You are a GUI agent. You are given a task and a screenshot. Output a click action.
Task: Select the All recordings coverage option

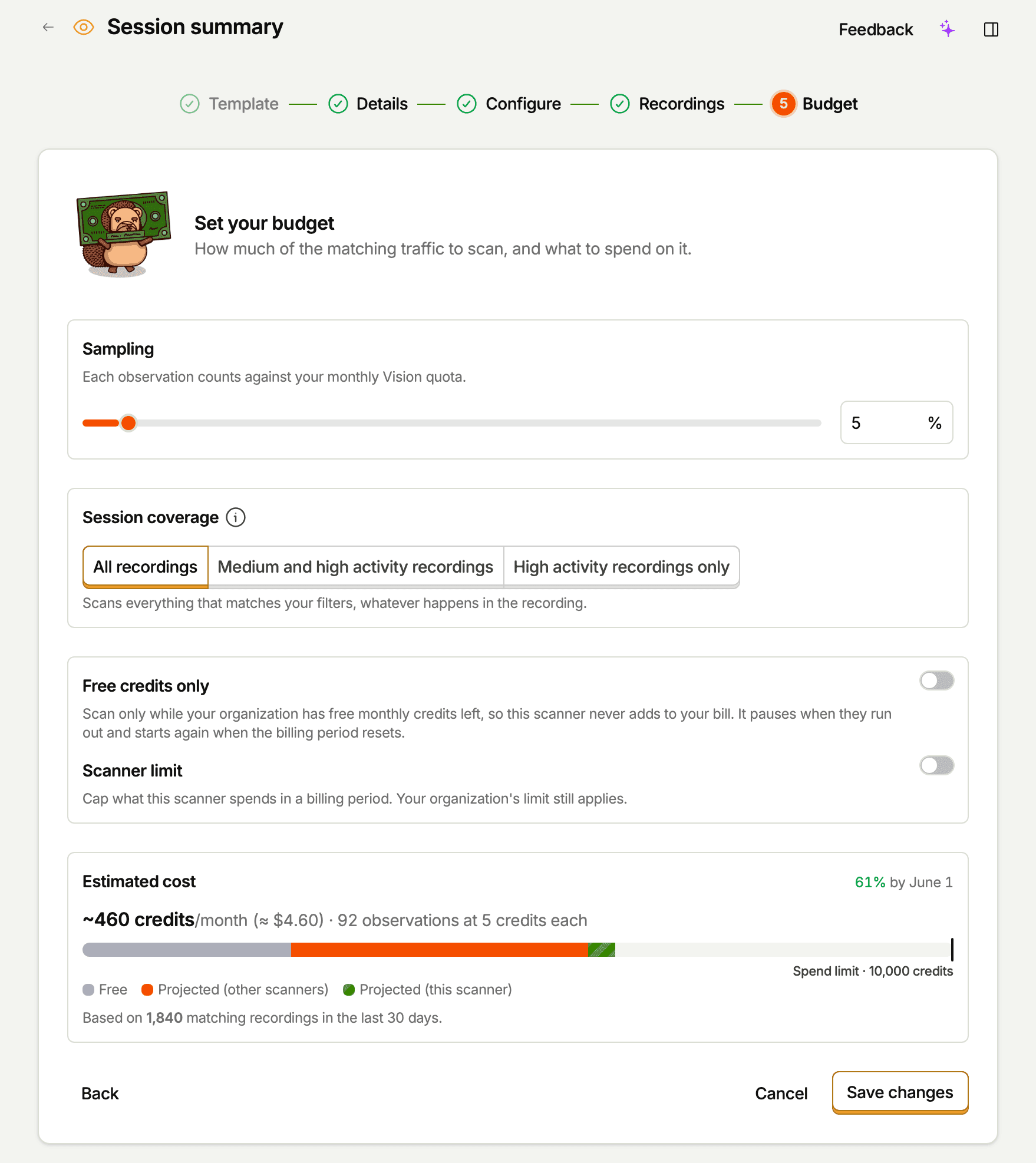click(x=146, y=567)
